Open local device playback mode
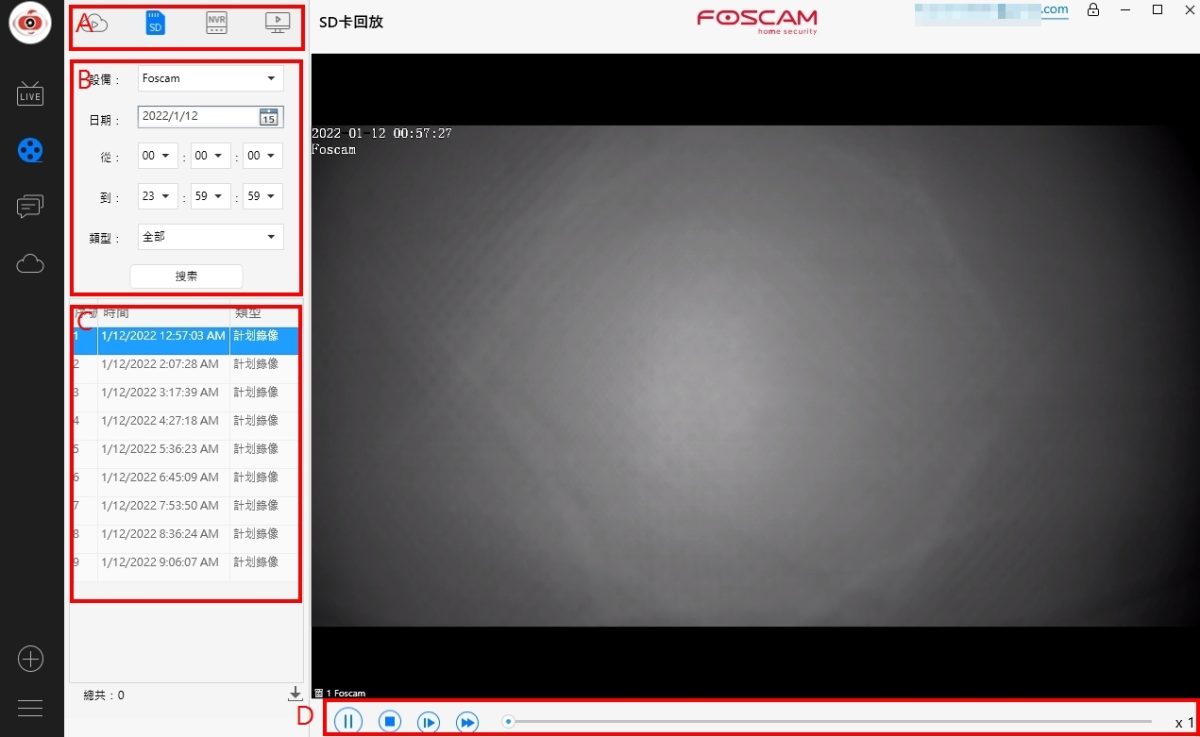1200x737 pixels. click(276, 23)
